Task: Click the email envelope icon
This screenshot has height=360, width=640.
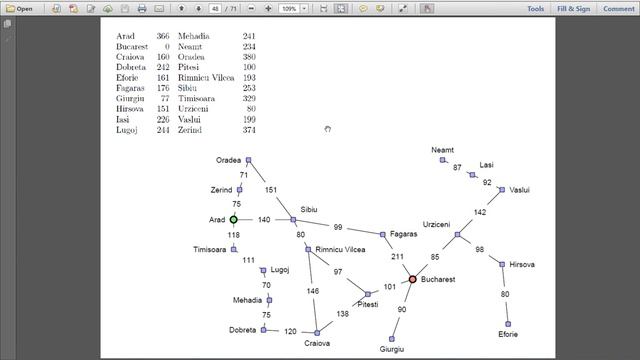Action: click(x=159, y=9)
